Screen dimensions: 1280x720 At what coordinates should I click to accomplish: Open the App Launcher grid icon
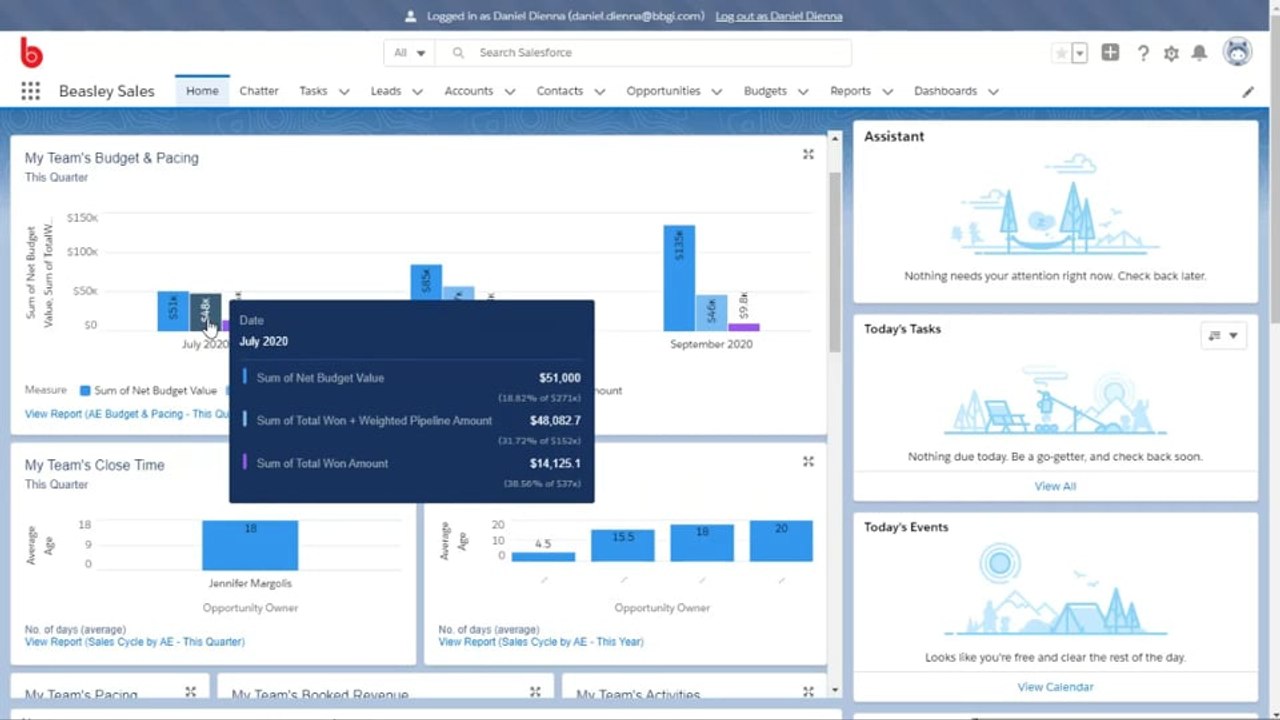pyautogui.click(x=31, y=91)
